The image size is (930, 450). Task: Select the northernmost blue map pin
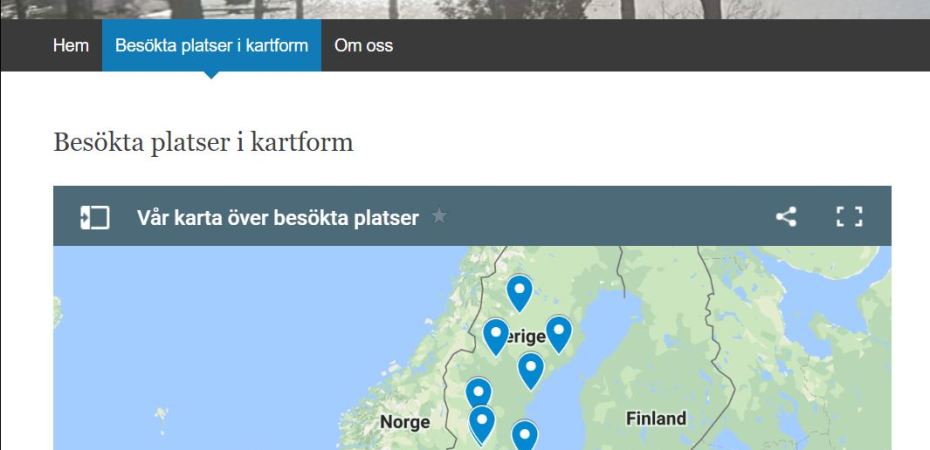click(520, 292)
